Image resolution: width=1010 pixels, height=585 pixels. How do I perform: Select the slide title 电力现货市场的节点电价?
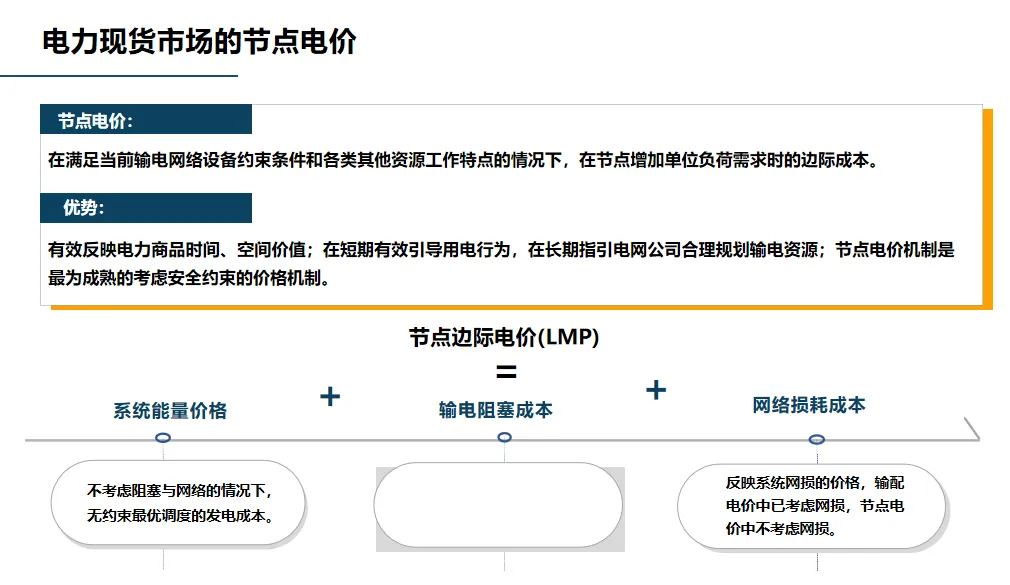pos(199,41)
